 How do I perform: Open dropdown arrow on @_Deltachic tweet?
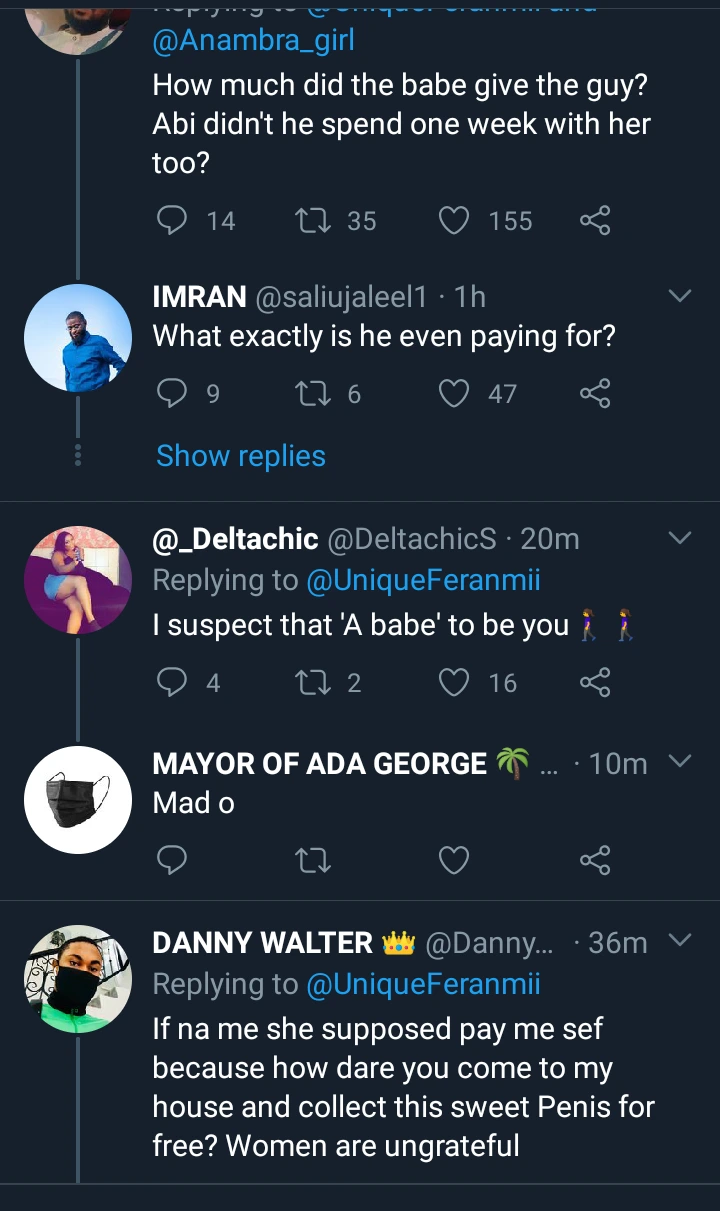[679, 539]
